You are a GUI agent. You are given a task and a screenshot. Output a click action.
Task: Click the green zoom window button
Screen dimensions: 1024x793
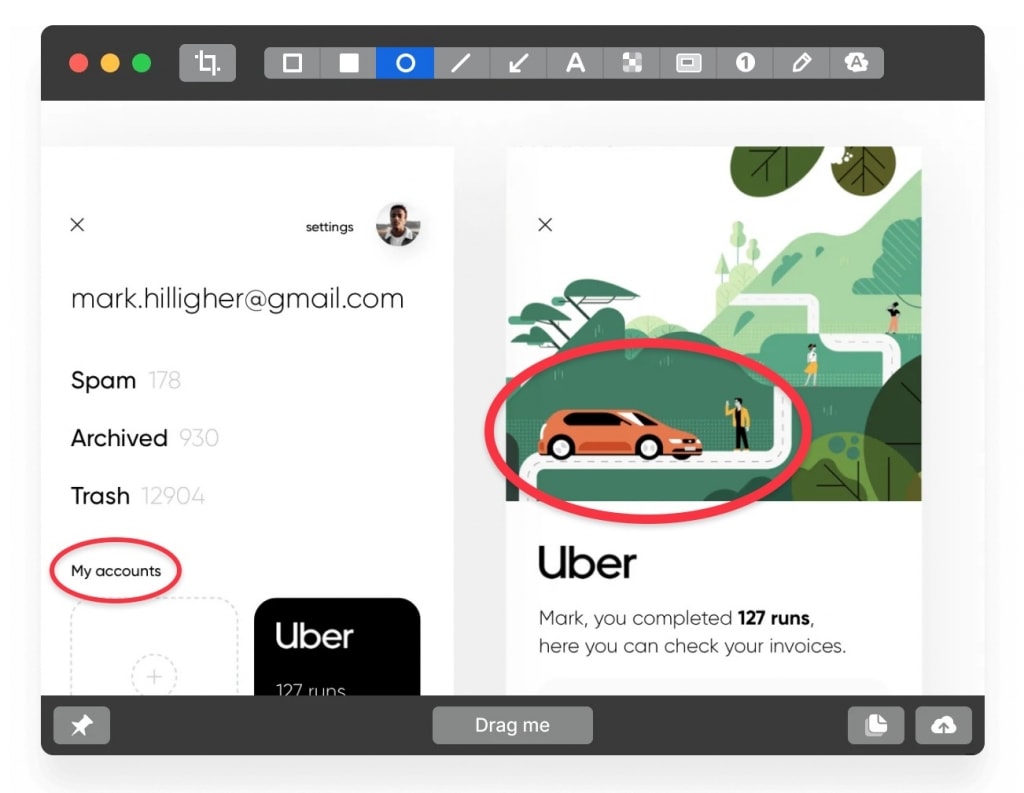click(142, 63)
